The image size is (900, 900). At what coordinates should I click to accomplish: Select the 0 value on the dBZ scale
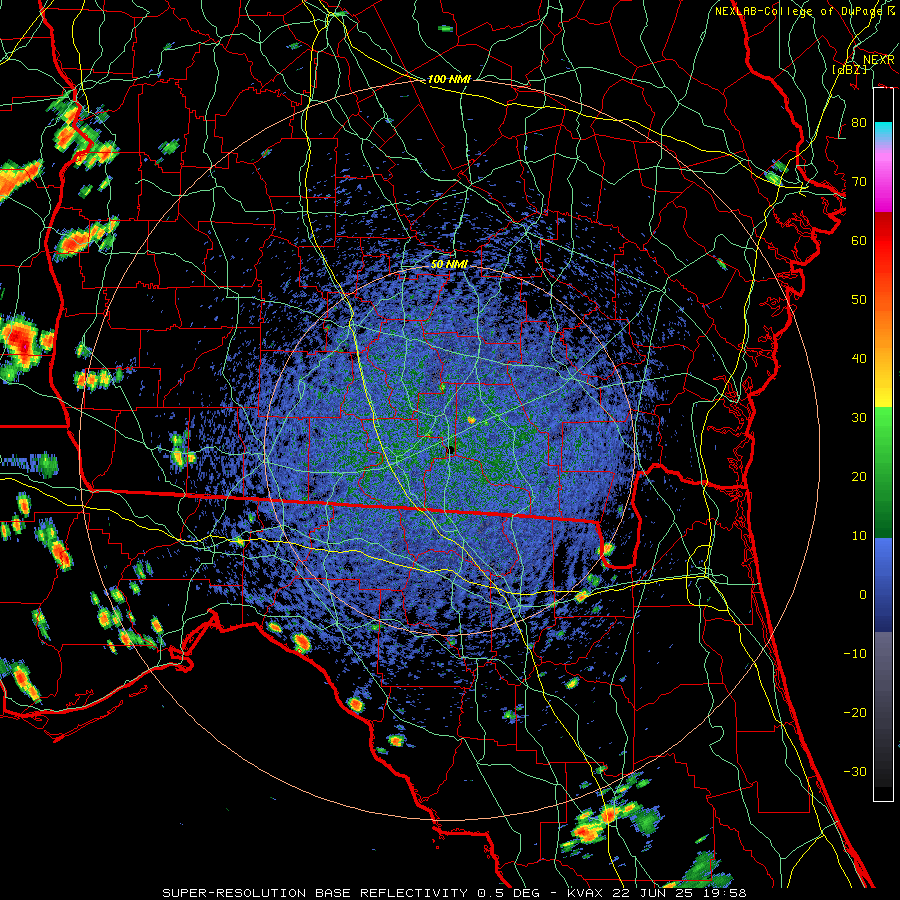(863, 595)
